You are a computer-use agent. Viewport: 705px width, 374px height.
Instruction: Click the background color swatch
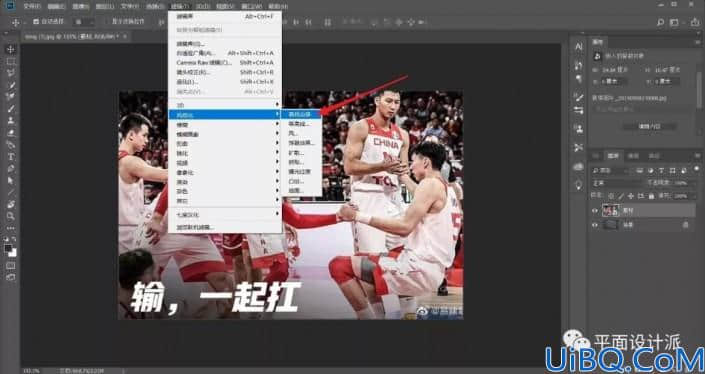13,254
